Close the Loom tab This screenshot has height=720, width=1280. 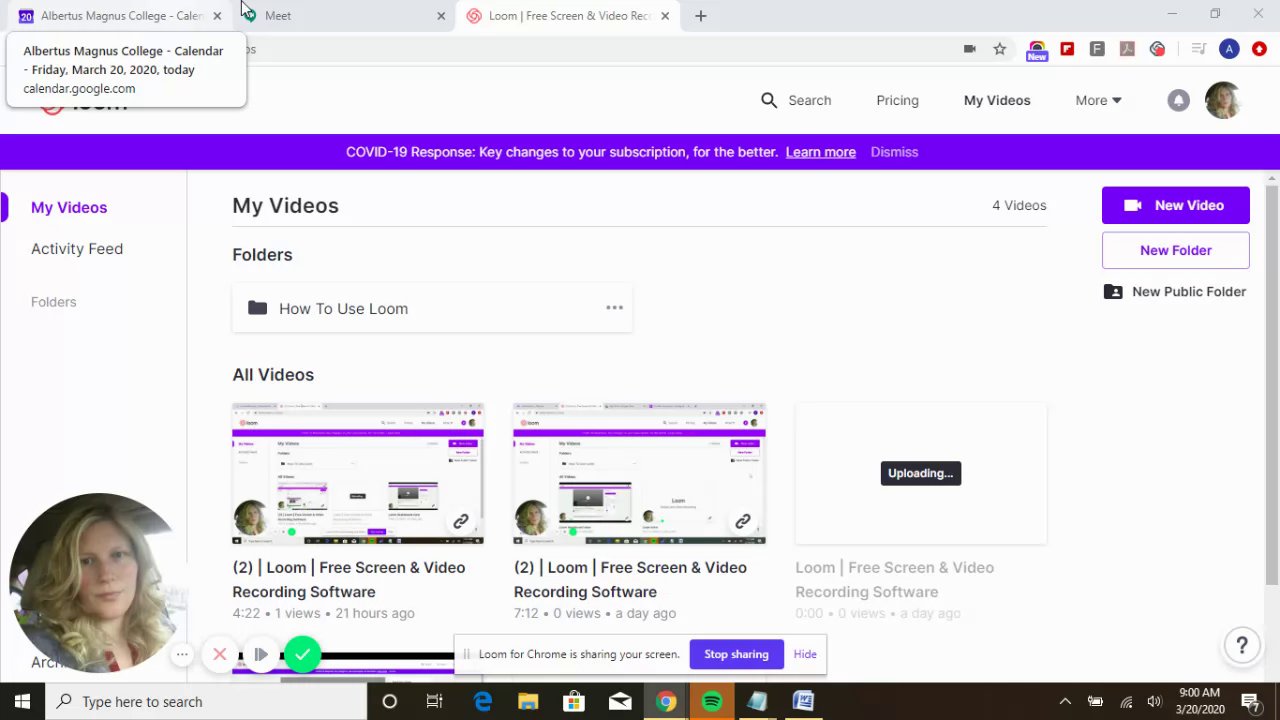pyautogui.click(x=665, y=16)
